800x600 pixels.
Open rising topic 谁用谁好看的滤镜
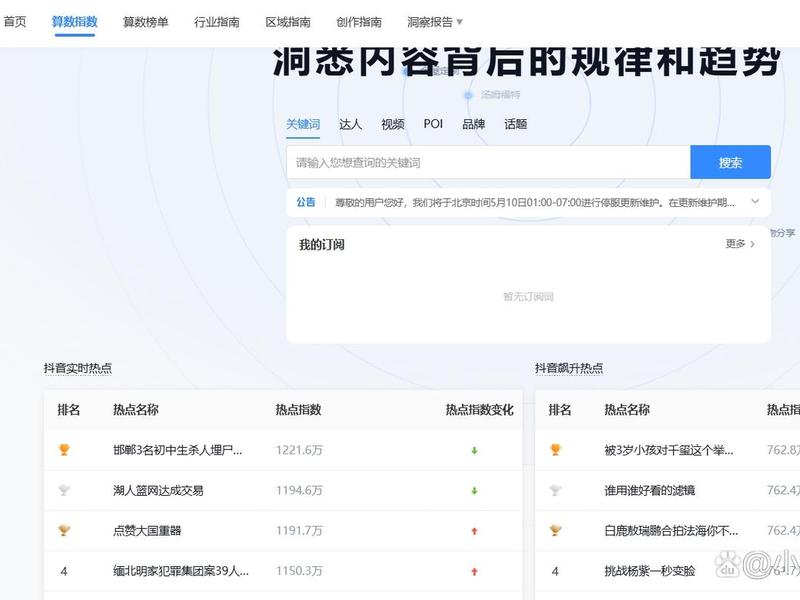649,490
